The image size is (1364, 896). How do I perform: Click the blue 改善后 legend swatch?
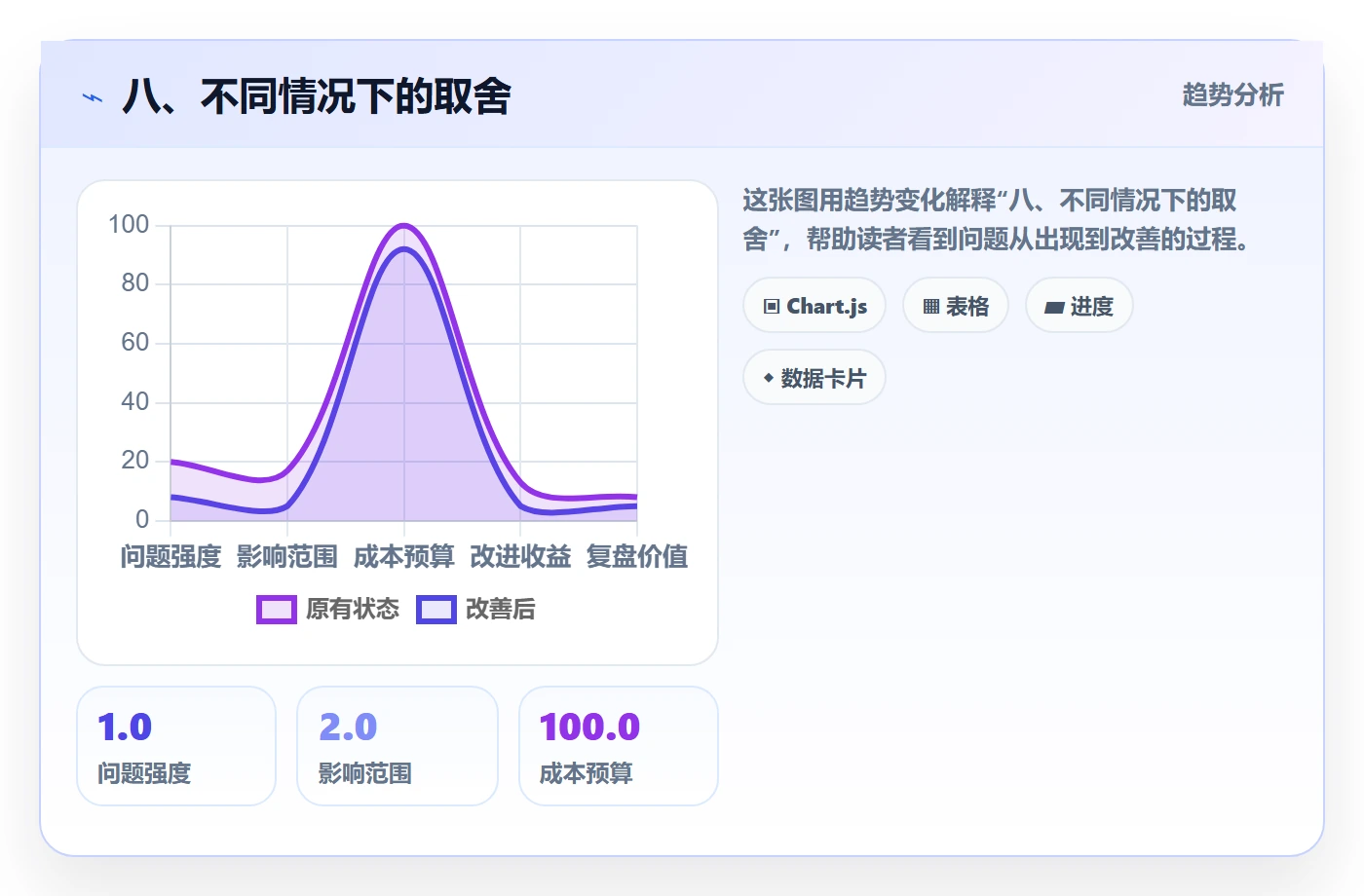point(436,610)
